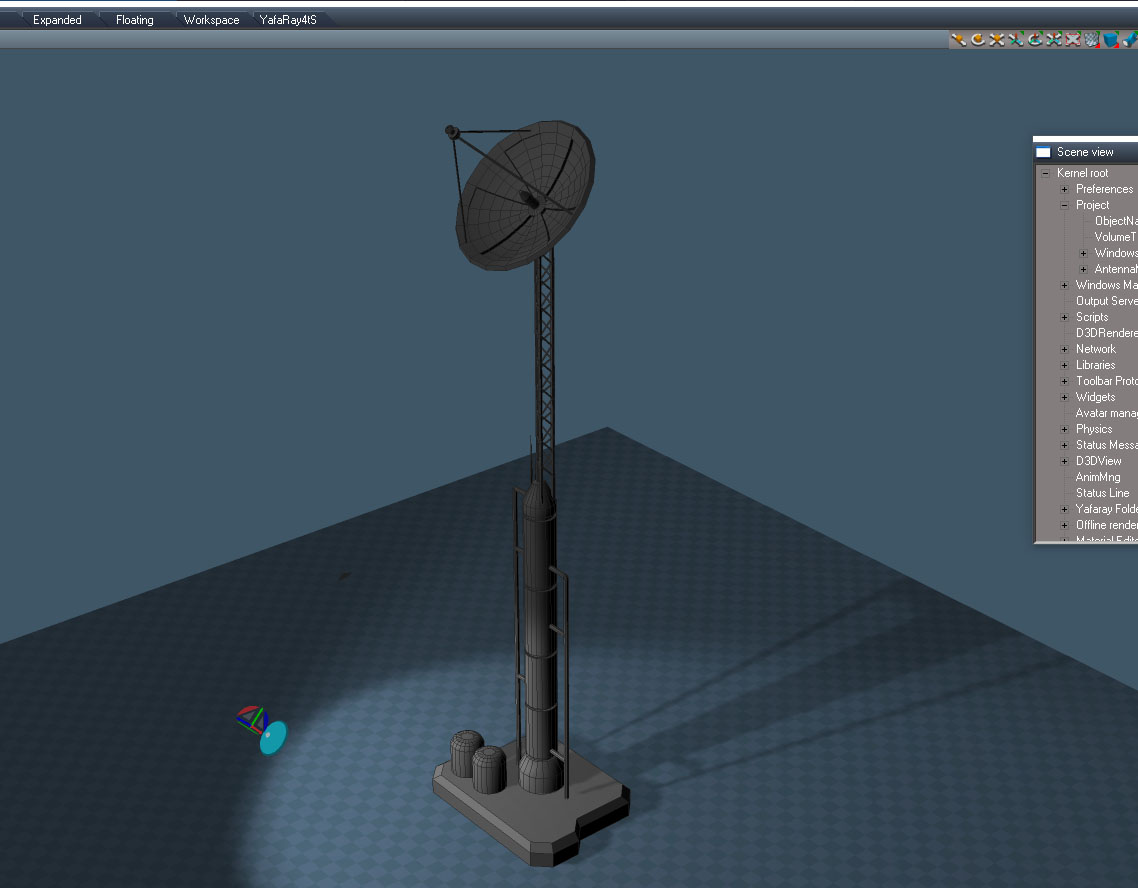Expand the D3DView node
Viewport: 1138px width, 888px height.
coord(1064,461)
